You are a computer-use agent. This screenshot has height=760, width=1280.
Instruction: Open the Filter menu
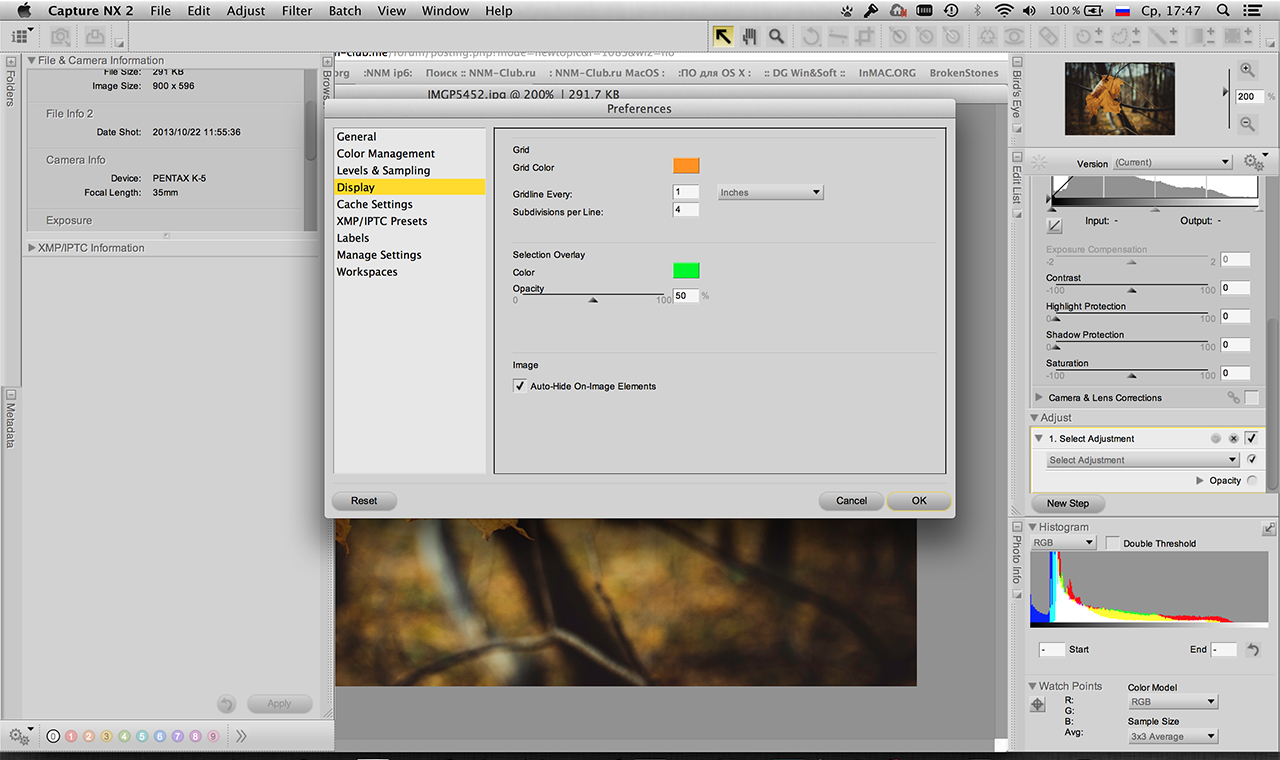[297, 11]
